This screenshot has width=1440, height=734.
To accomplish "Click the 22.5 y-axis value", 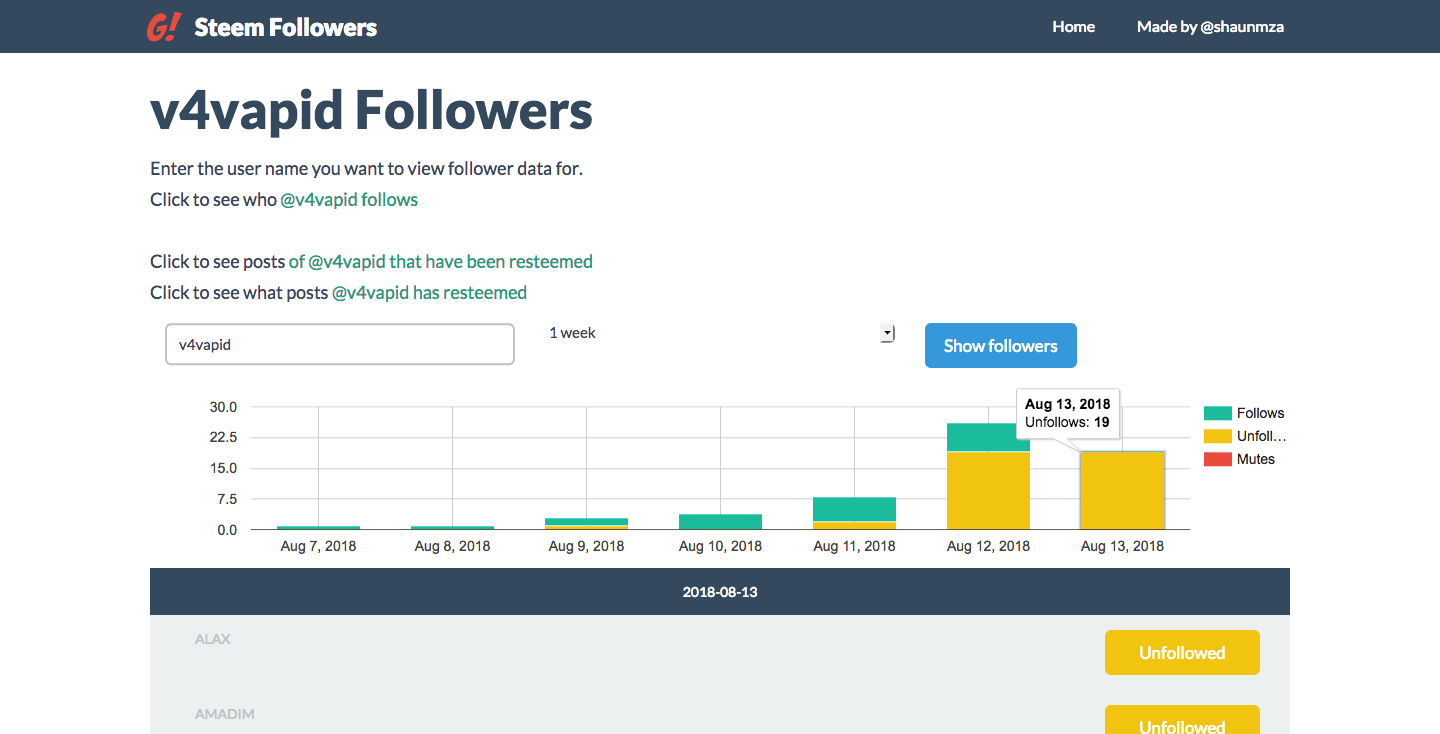I will 223,437.
